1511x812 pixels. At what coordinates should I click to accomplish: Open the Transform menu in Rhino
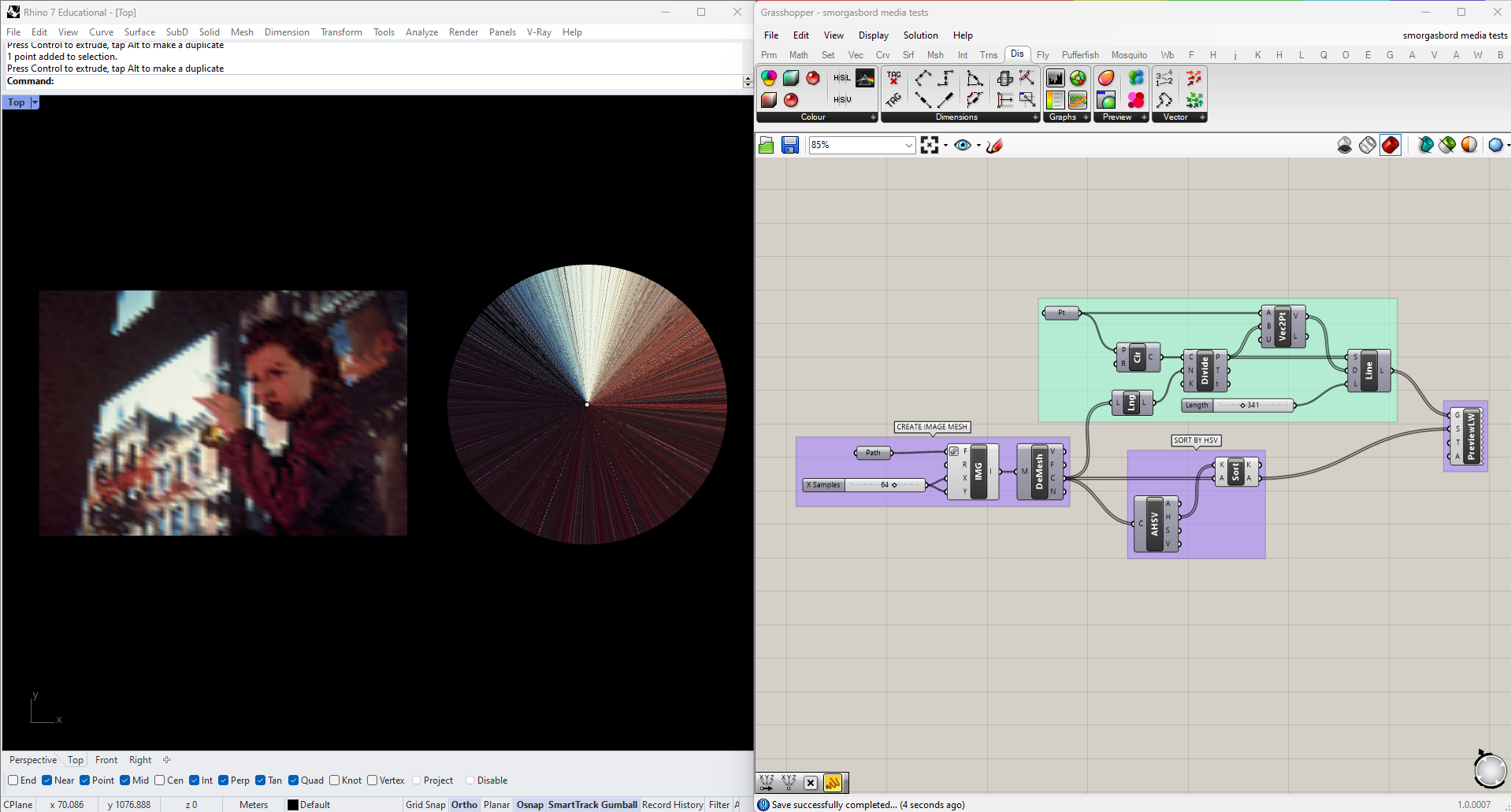coord(341,32)
